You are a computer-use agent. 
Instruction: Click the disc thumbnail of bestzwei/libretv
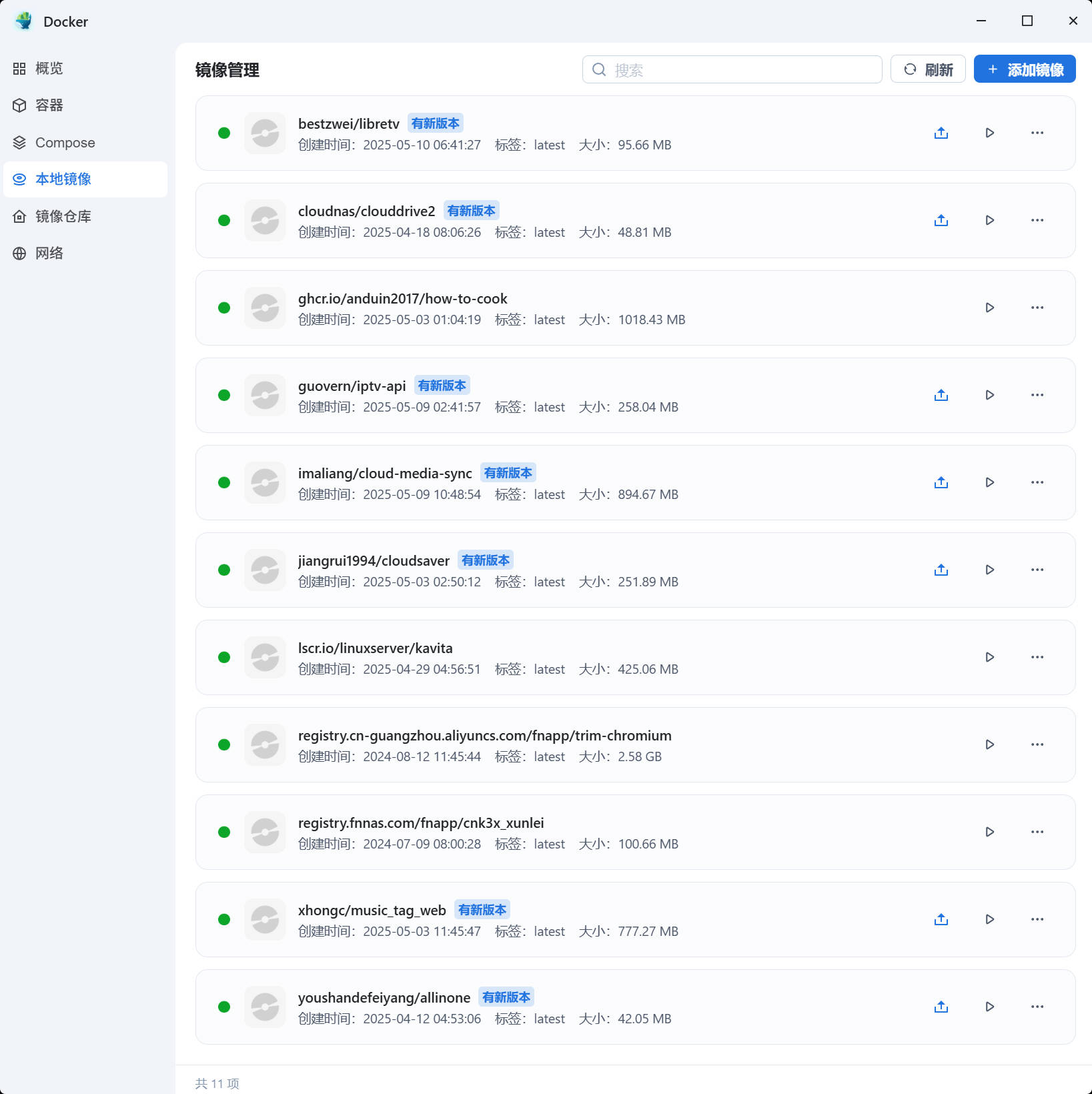pyautogui.click(x=265, y=133)
